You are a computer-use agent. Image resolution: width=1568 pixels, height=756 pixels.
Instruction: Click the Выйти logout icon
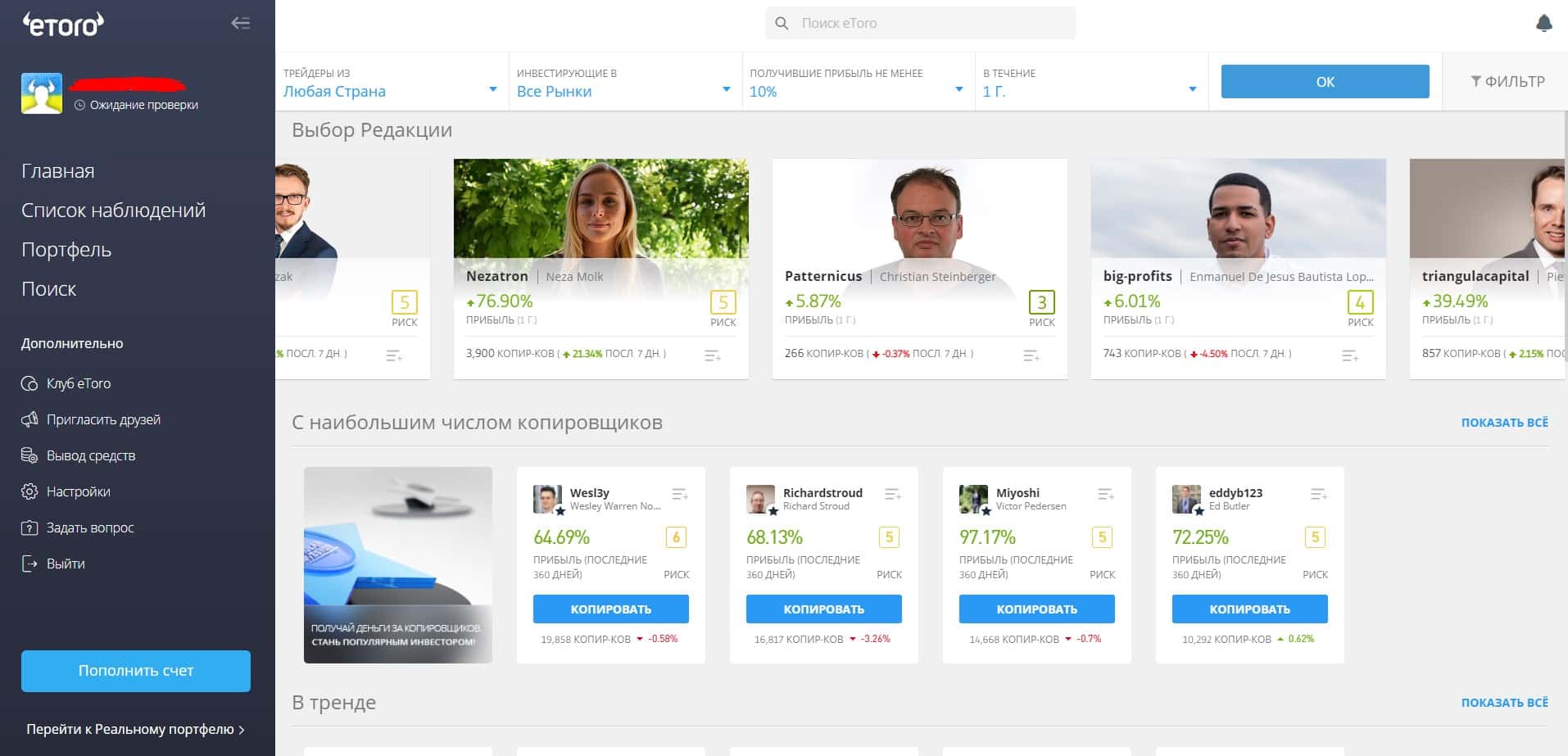point(29,564)
